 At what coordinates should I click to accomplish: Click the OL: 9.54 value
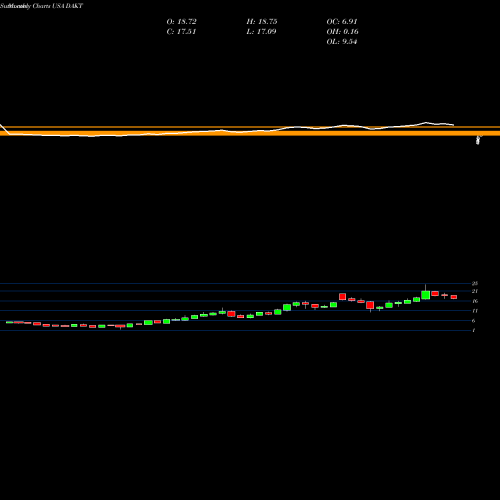click(342, 42)
